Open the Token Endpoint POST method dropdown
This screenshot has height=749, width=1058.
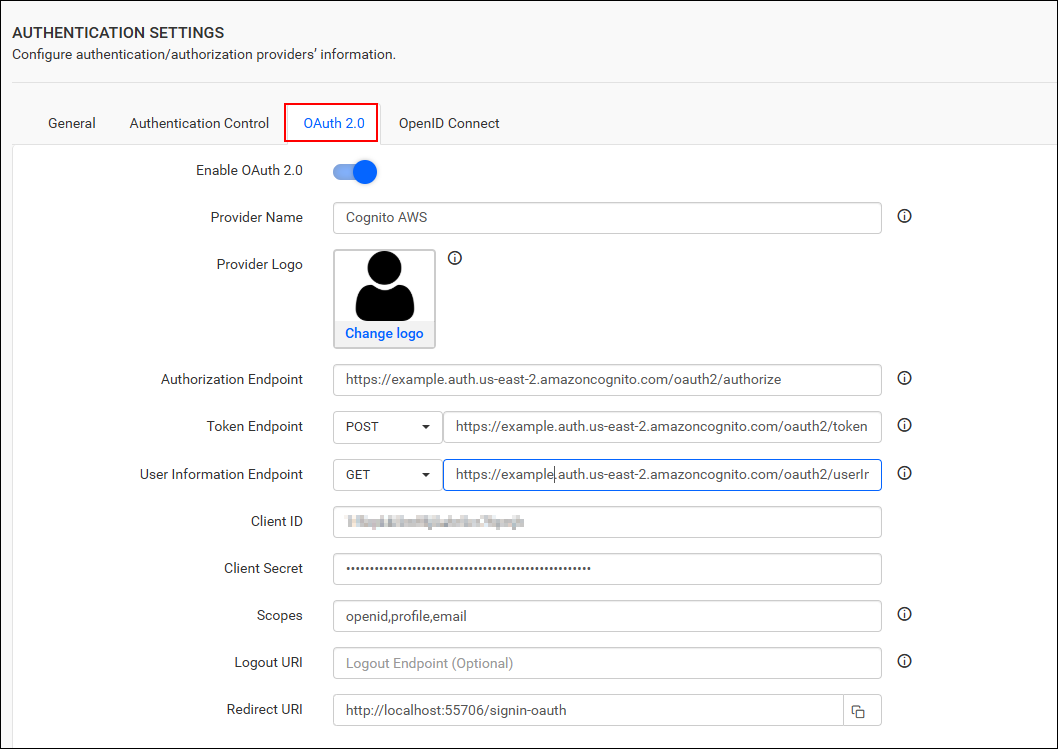coord(388,427)
